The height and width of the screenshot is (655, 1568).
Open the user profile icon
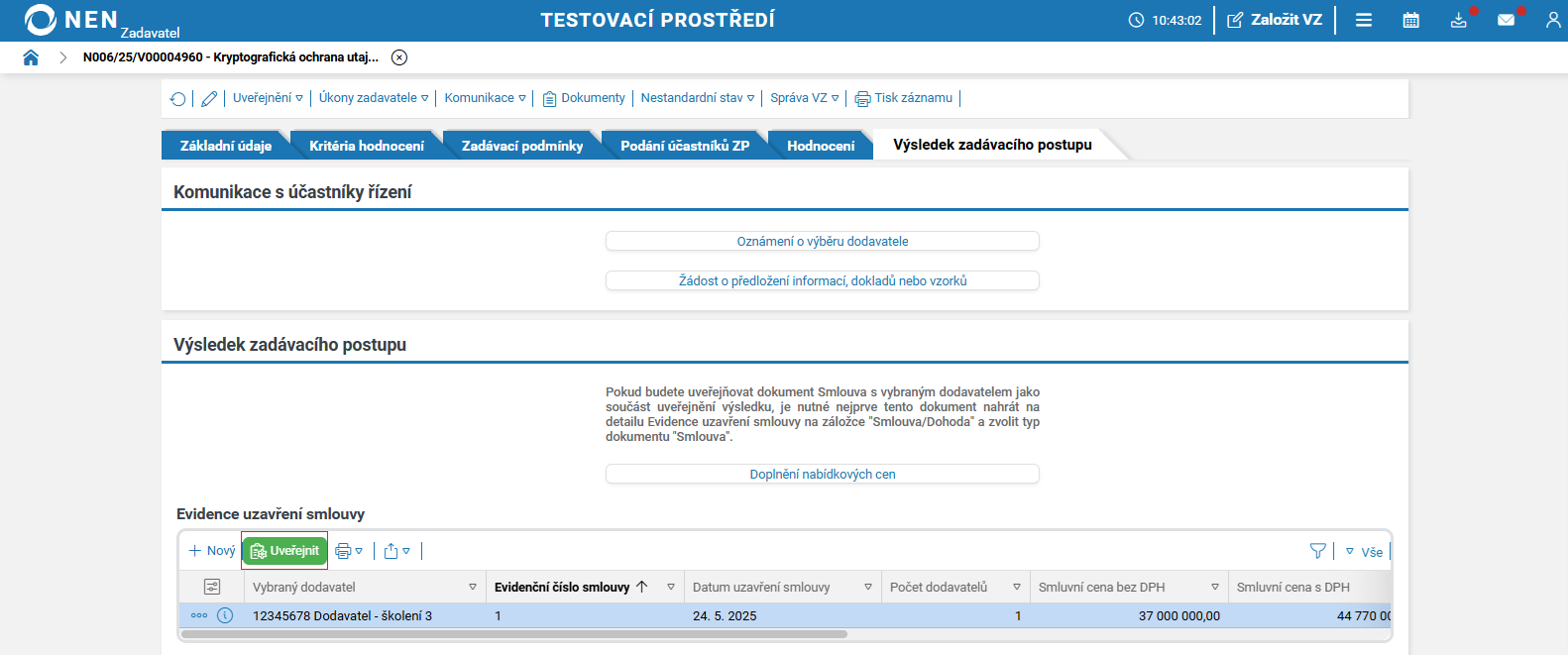point(1553,20)
